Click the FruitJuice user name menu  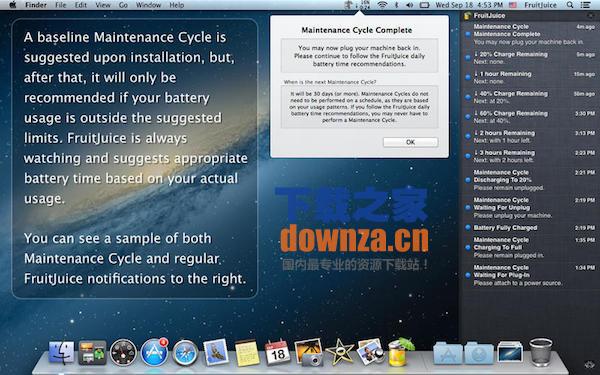540,5
